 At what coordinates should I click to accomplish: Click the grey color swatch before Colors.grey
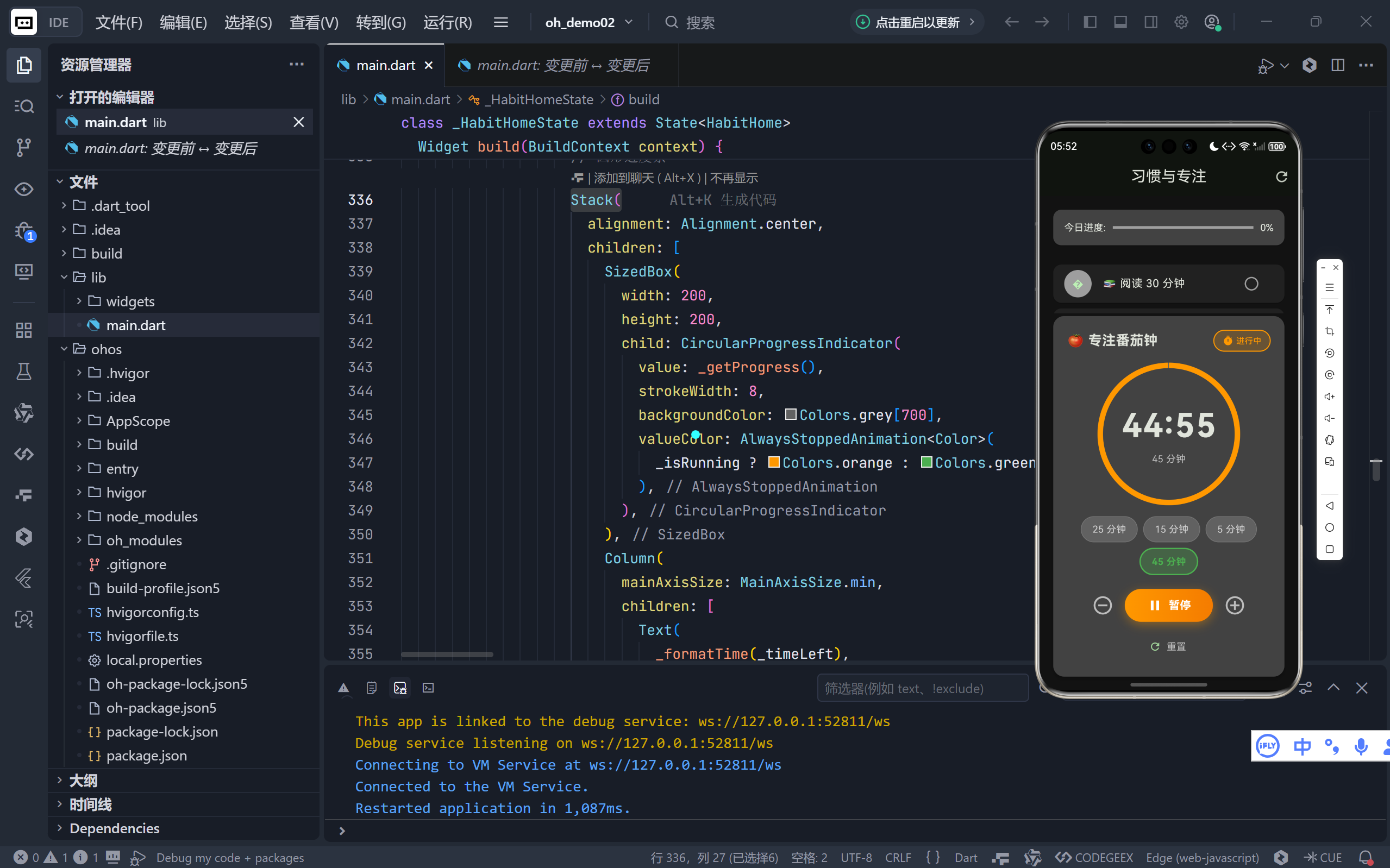point(790,414)
